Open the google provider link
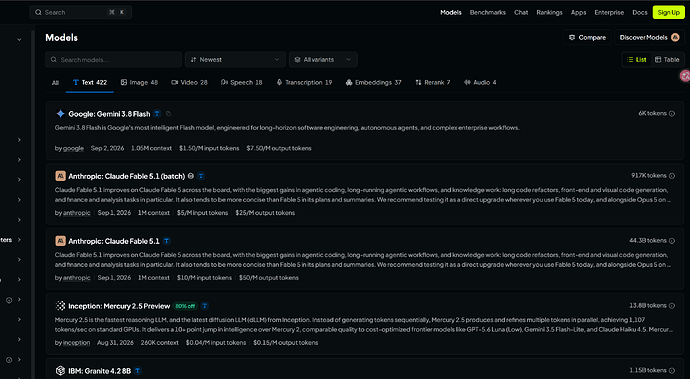 pos(73,148)
